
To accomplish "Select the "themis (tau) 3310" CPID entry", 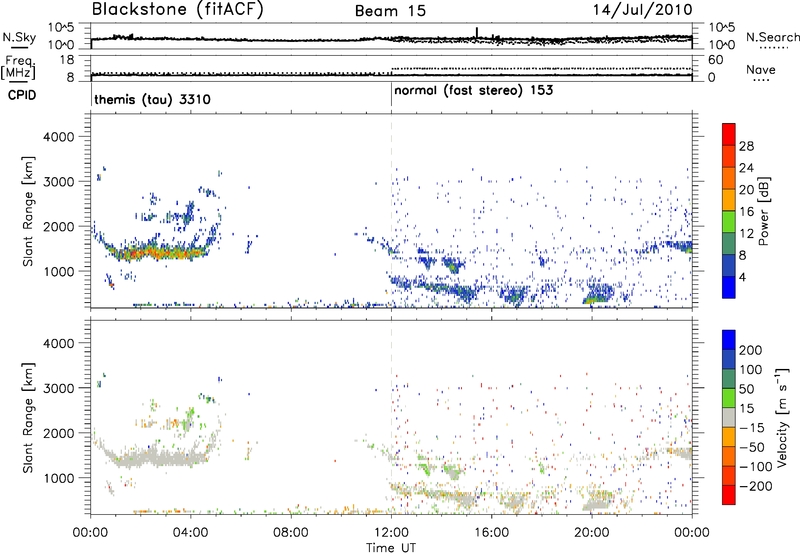I will click(152, 99).
